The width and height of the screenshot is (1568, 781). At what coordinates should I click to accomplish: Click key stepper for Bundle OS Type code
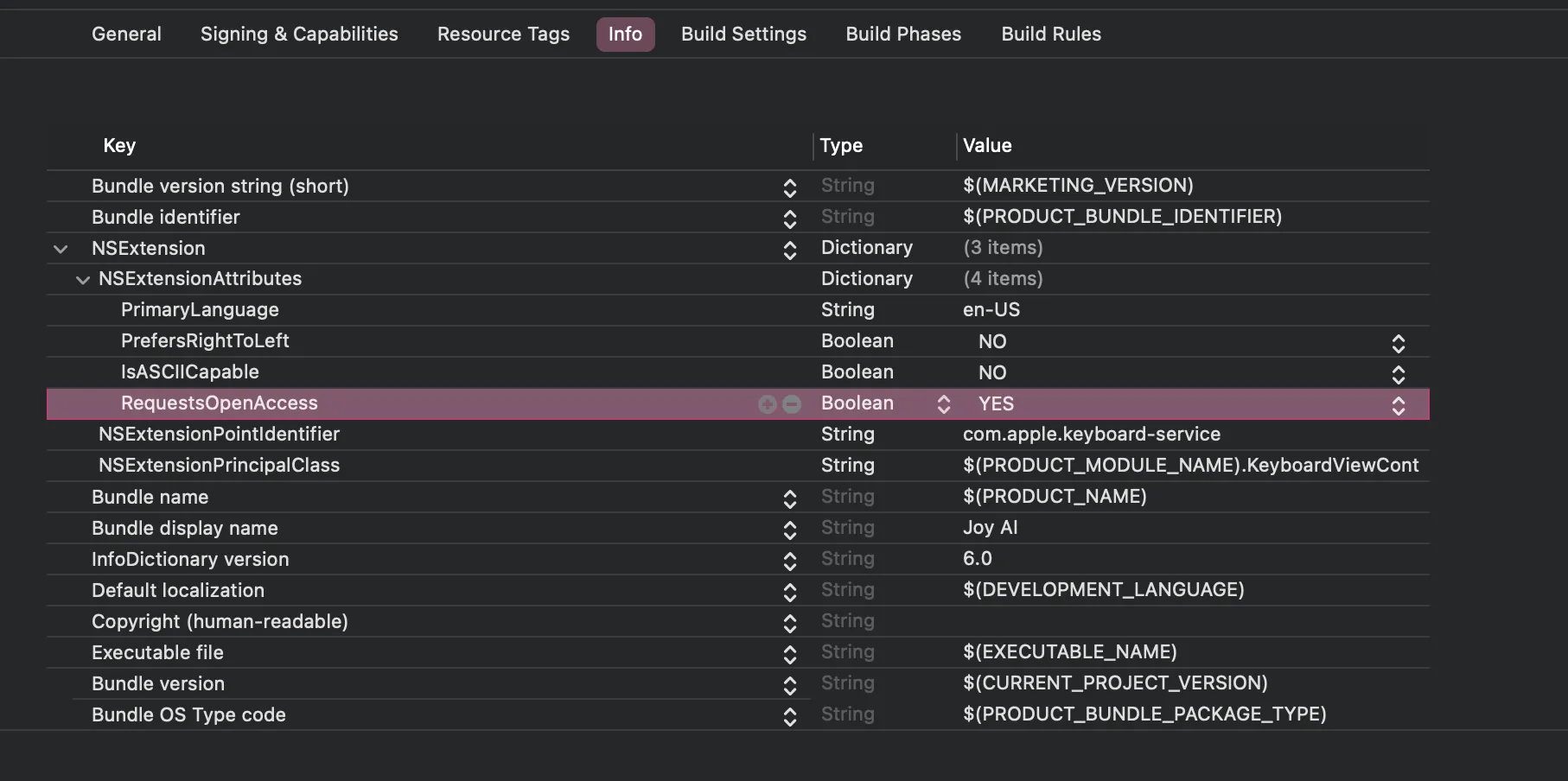click(789, 716)
